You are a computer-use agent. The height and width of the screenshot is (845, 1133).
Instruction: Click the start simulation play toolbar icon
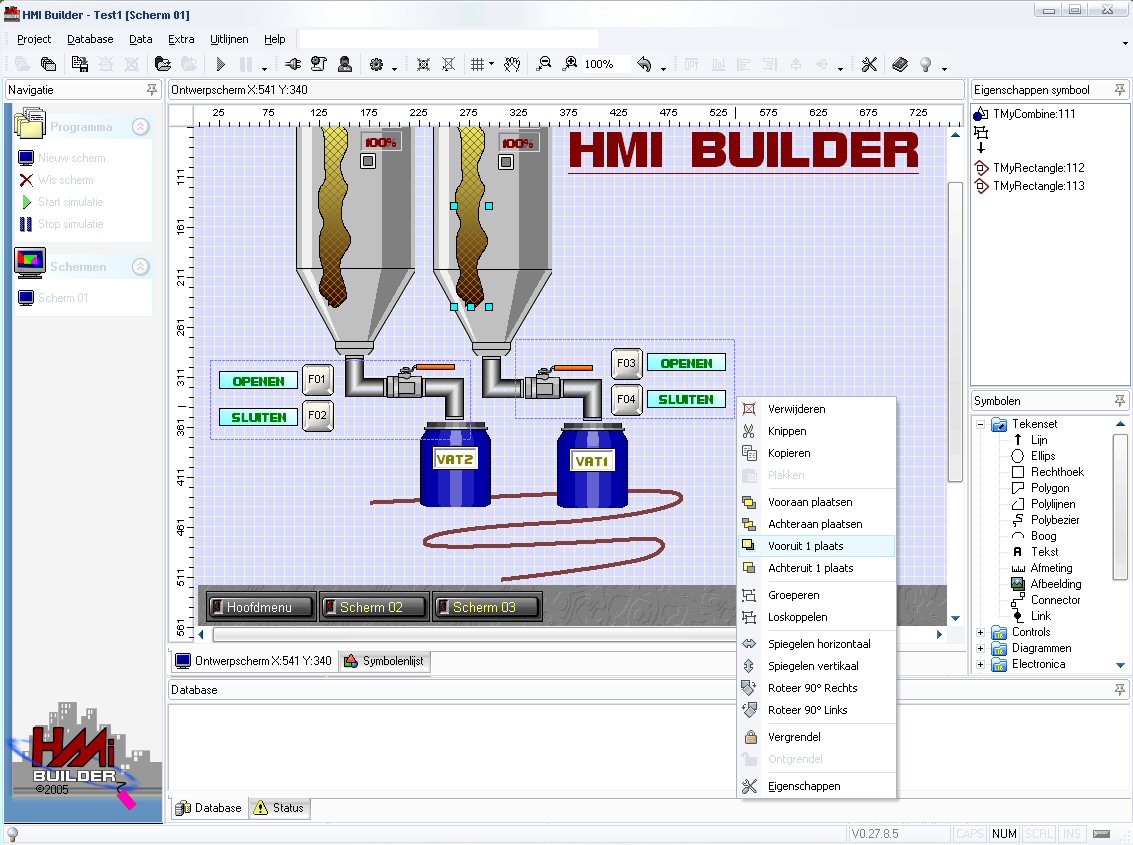220,64
